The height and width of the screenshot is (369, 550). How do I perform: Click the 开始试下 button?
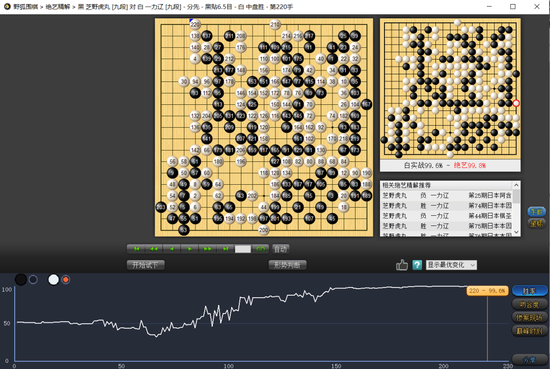(x=146, y=265)
